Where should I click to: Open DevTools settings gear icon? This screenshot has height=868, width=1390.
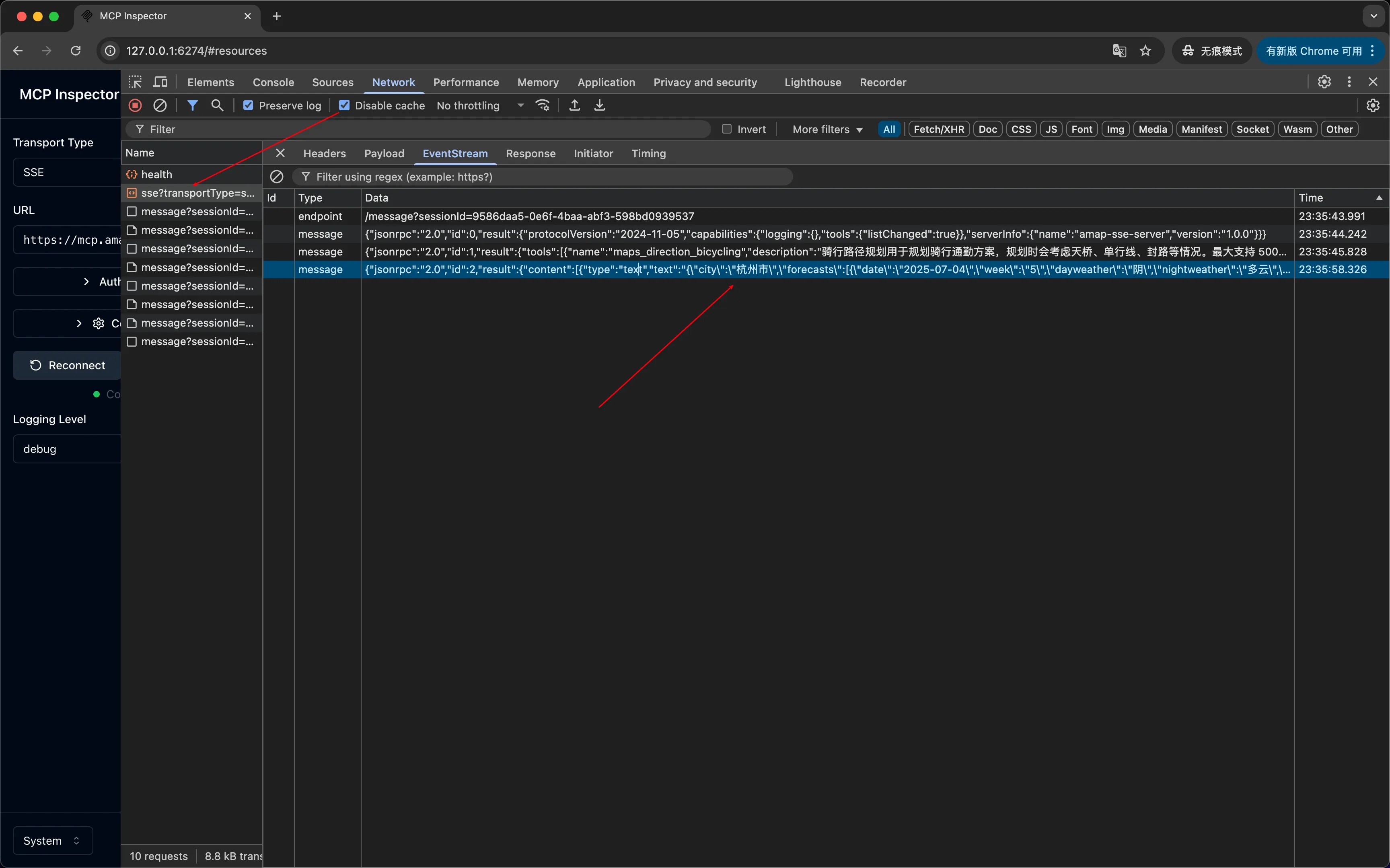1324,82
